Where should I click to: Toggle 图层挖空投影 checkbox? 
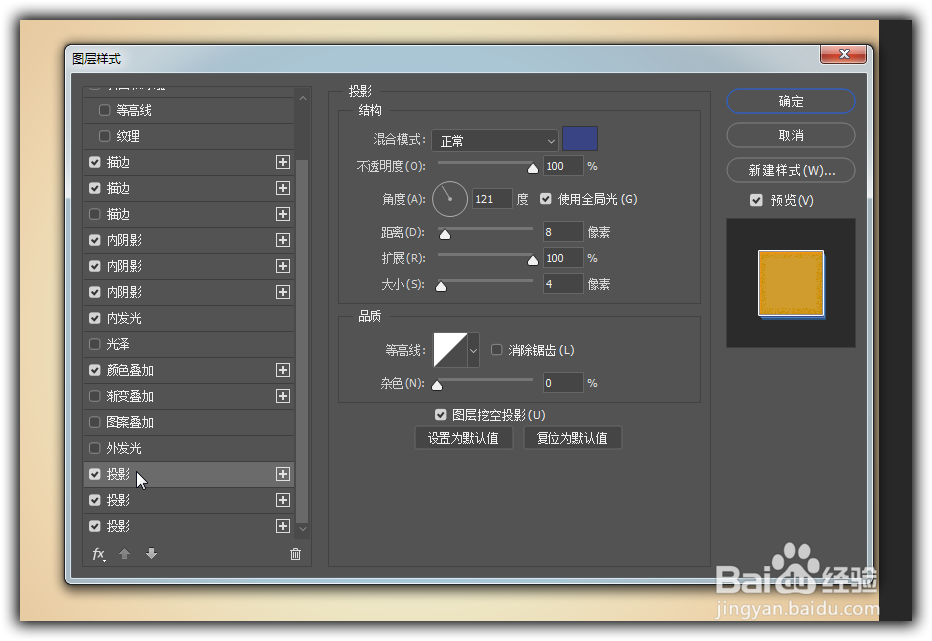click(x=440, y=414)
